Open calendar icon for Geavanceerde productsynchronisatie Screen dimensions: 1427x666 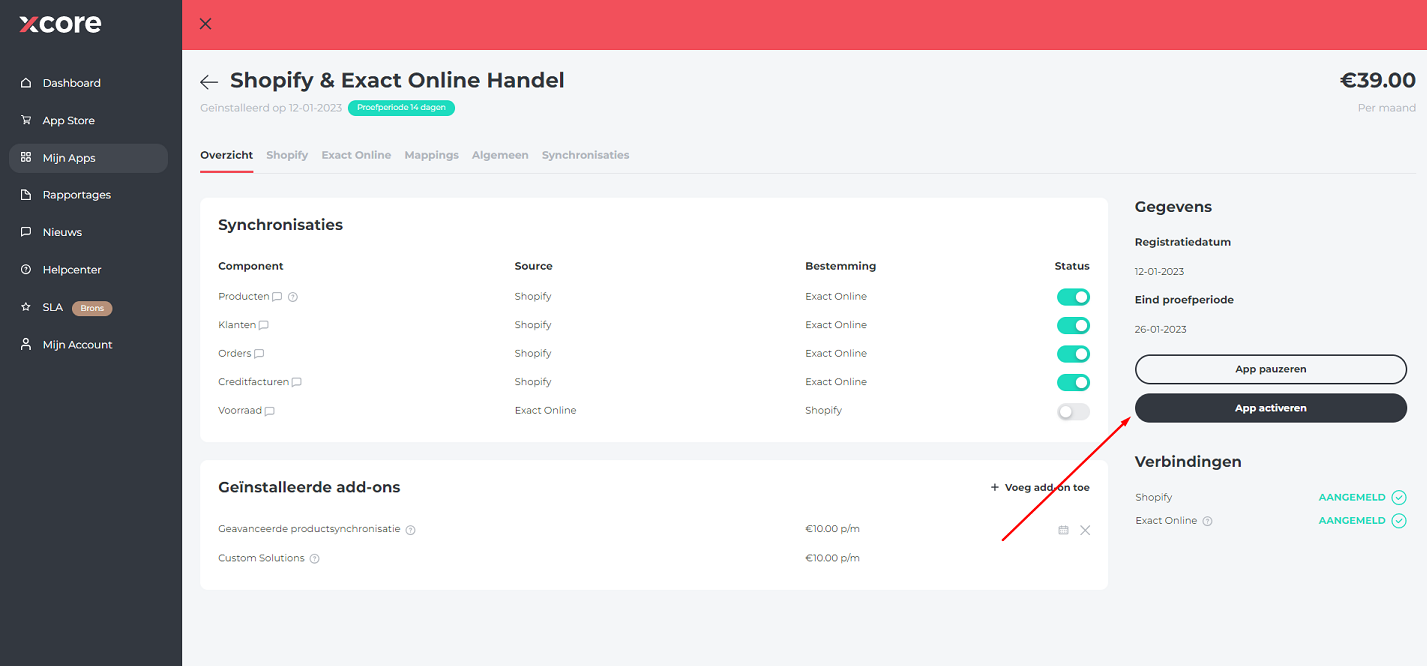(1063, 530)
